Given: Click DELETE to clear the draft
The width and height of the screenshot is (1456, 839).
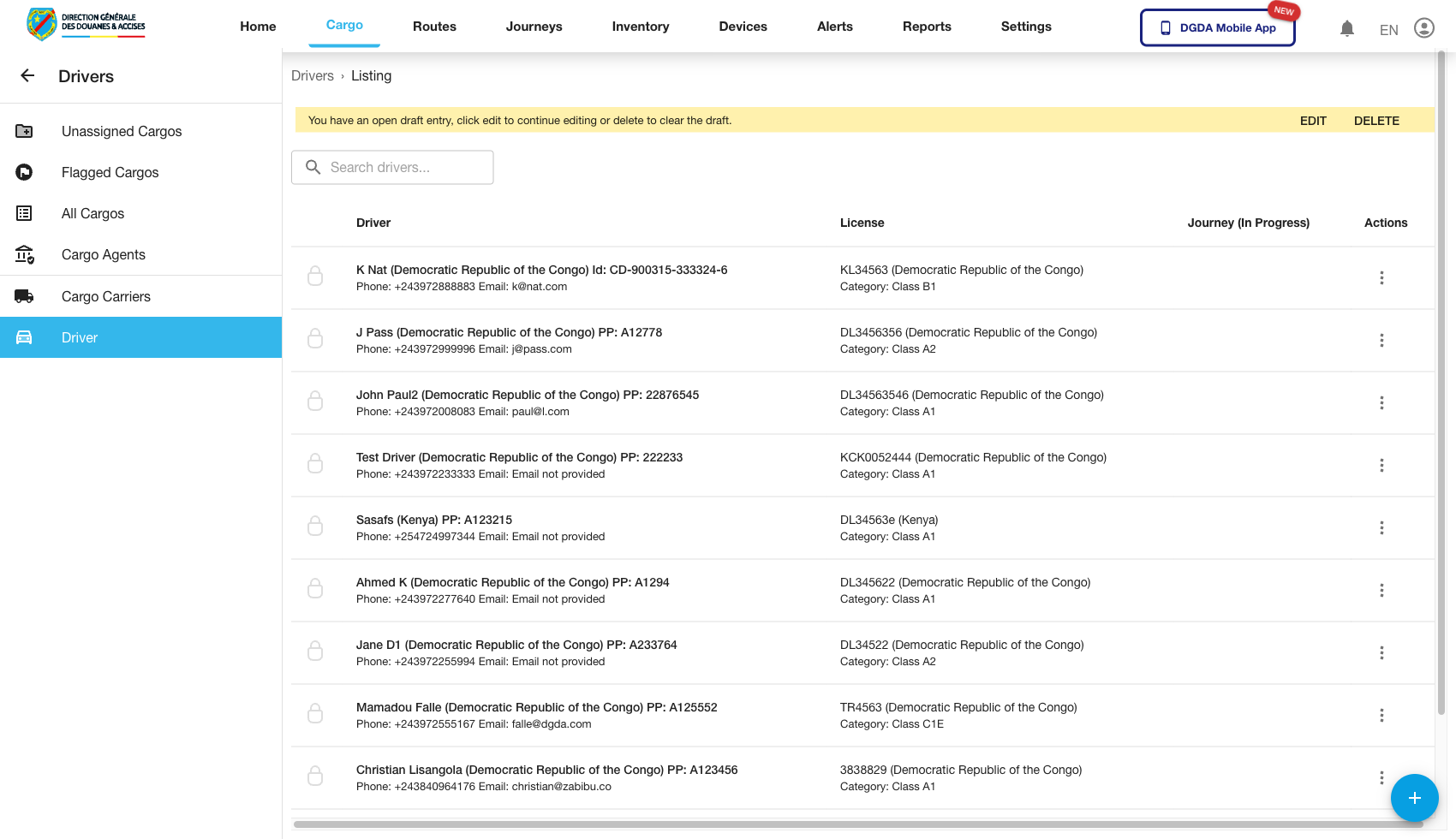Looking at the screenshot, I should 1375,121.
